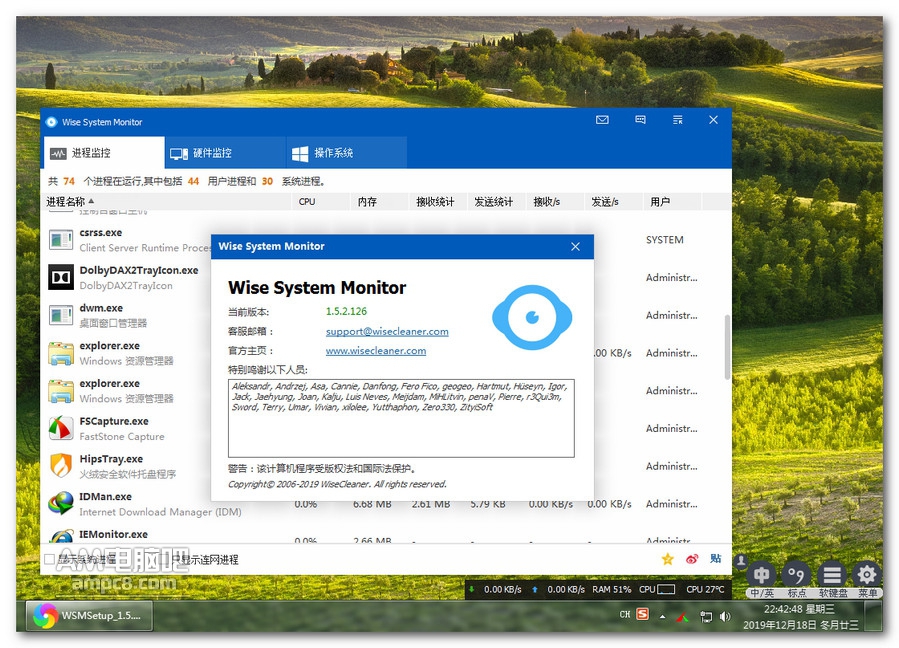Select the dwm.exe process name
899x648 pixels.
pyautogui.click(x=101, y=308)
